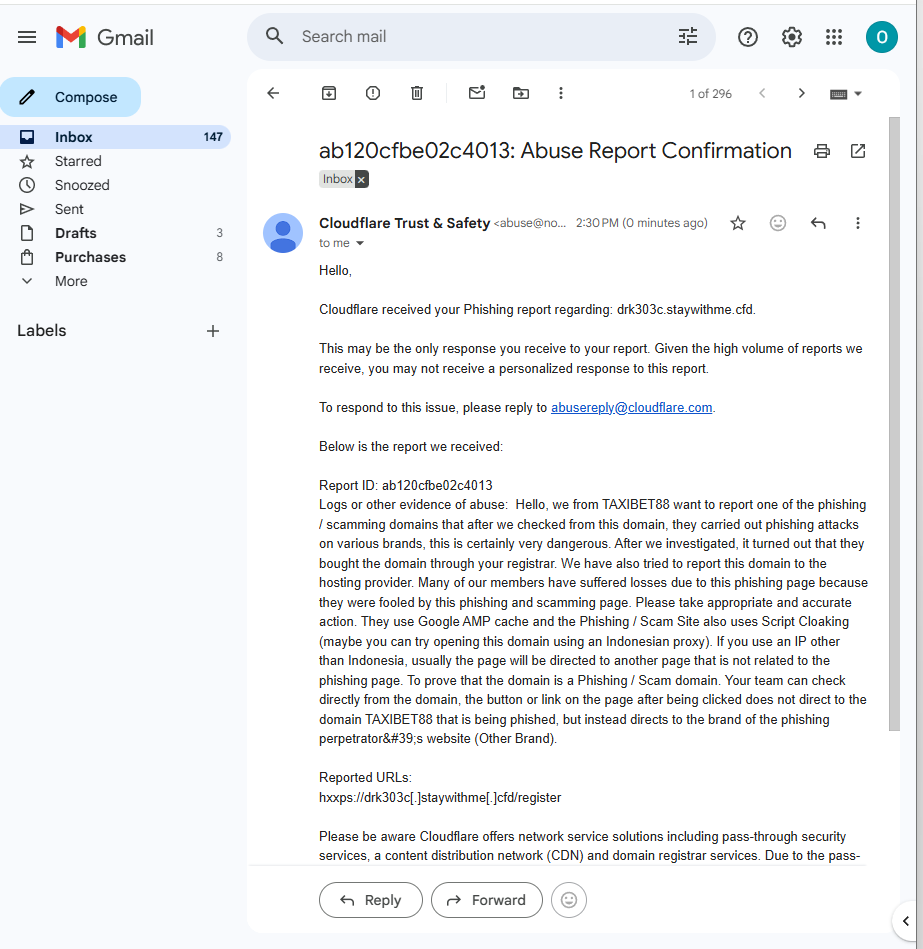This screenshot has height=949, width=923.
Task: Delete this email with trash icon
Action: [417, 93]
